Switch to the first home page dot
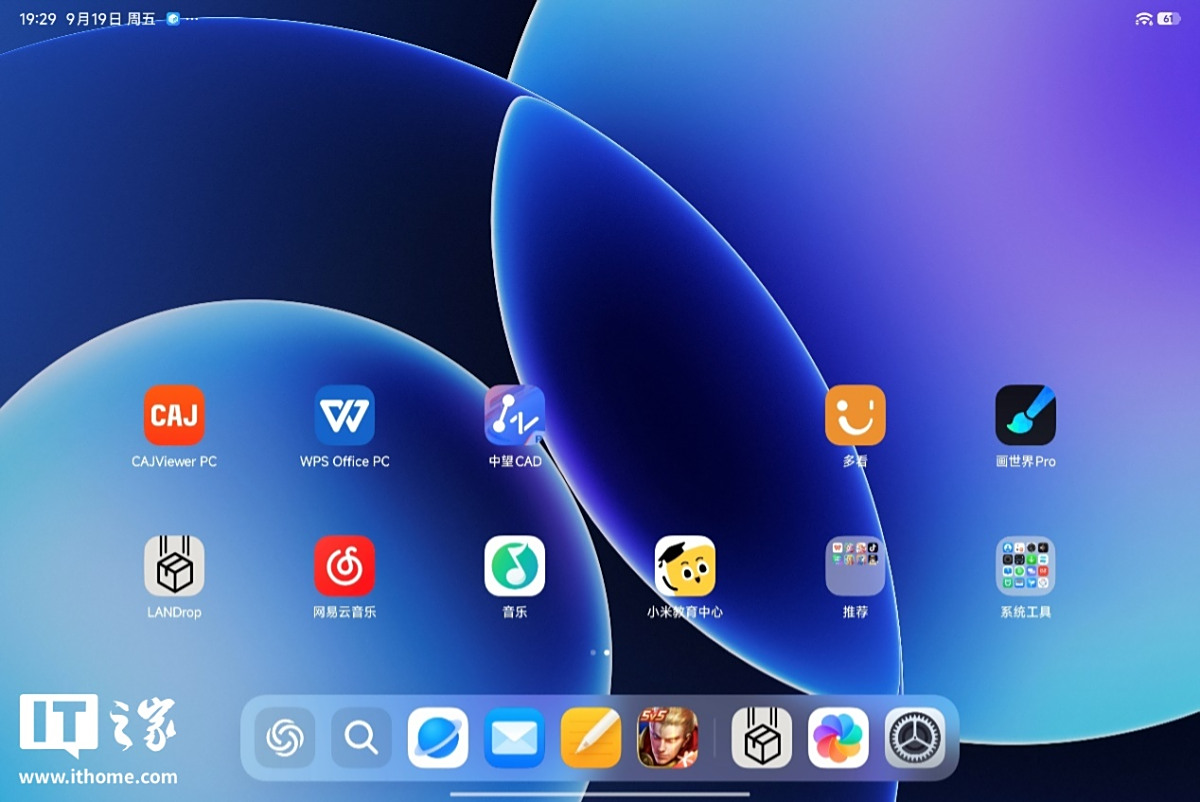1200x802 pixels. click(x=593, y=652)
